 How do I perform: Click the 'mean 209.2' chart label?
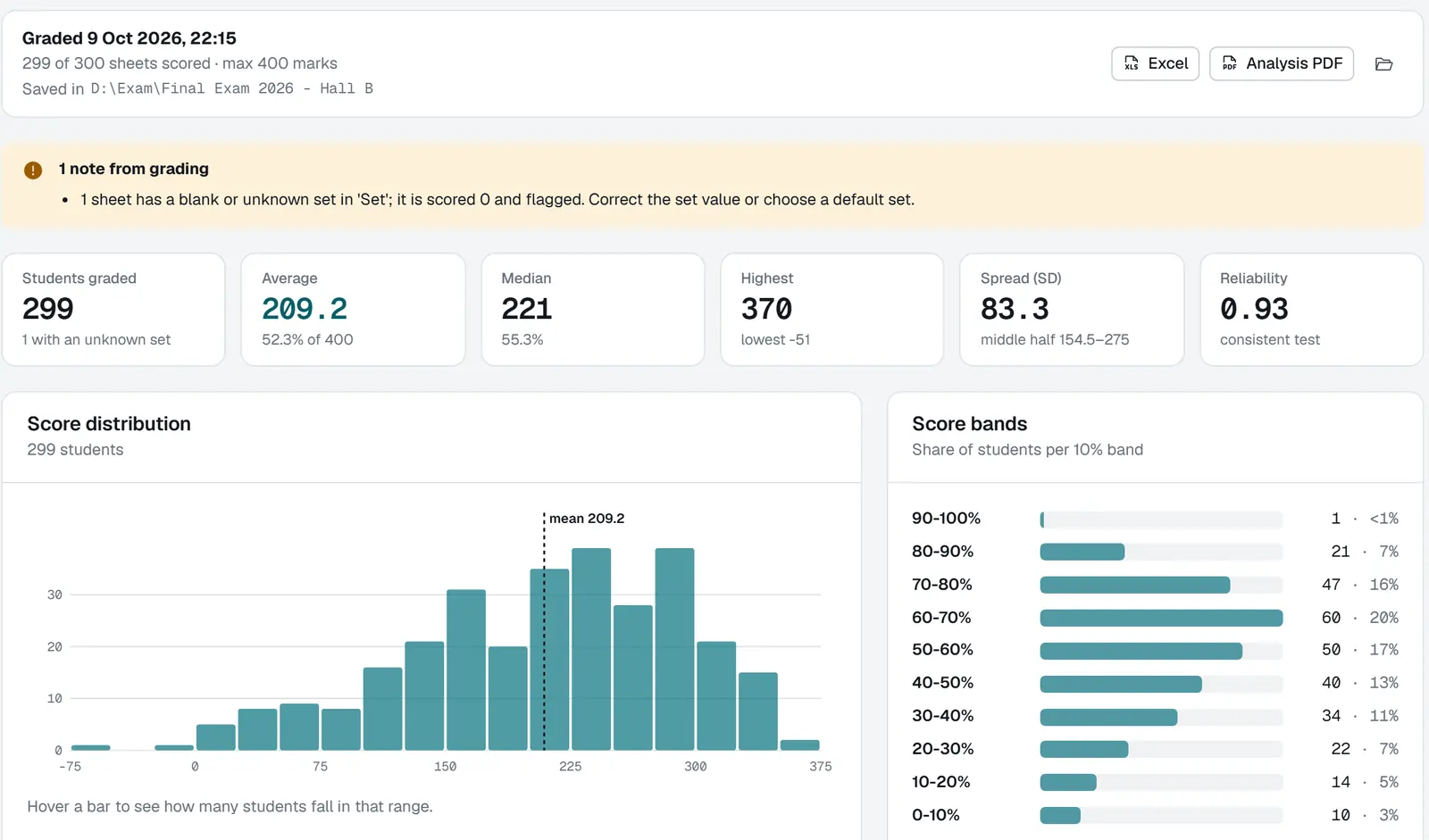[587, 519]
